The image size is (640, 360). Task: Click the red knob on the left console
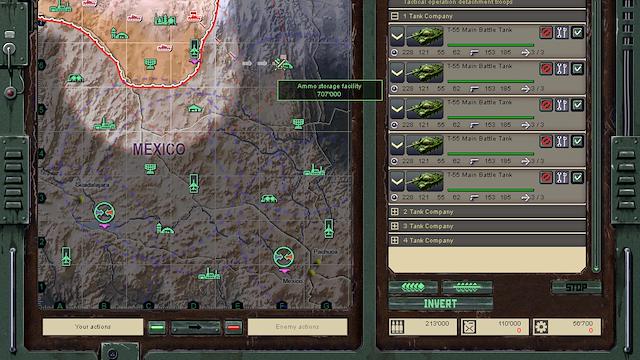(10, 93)
